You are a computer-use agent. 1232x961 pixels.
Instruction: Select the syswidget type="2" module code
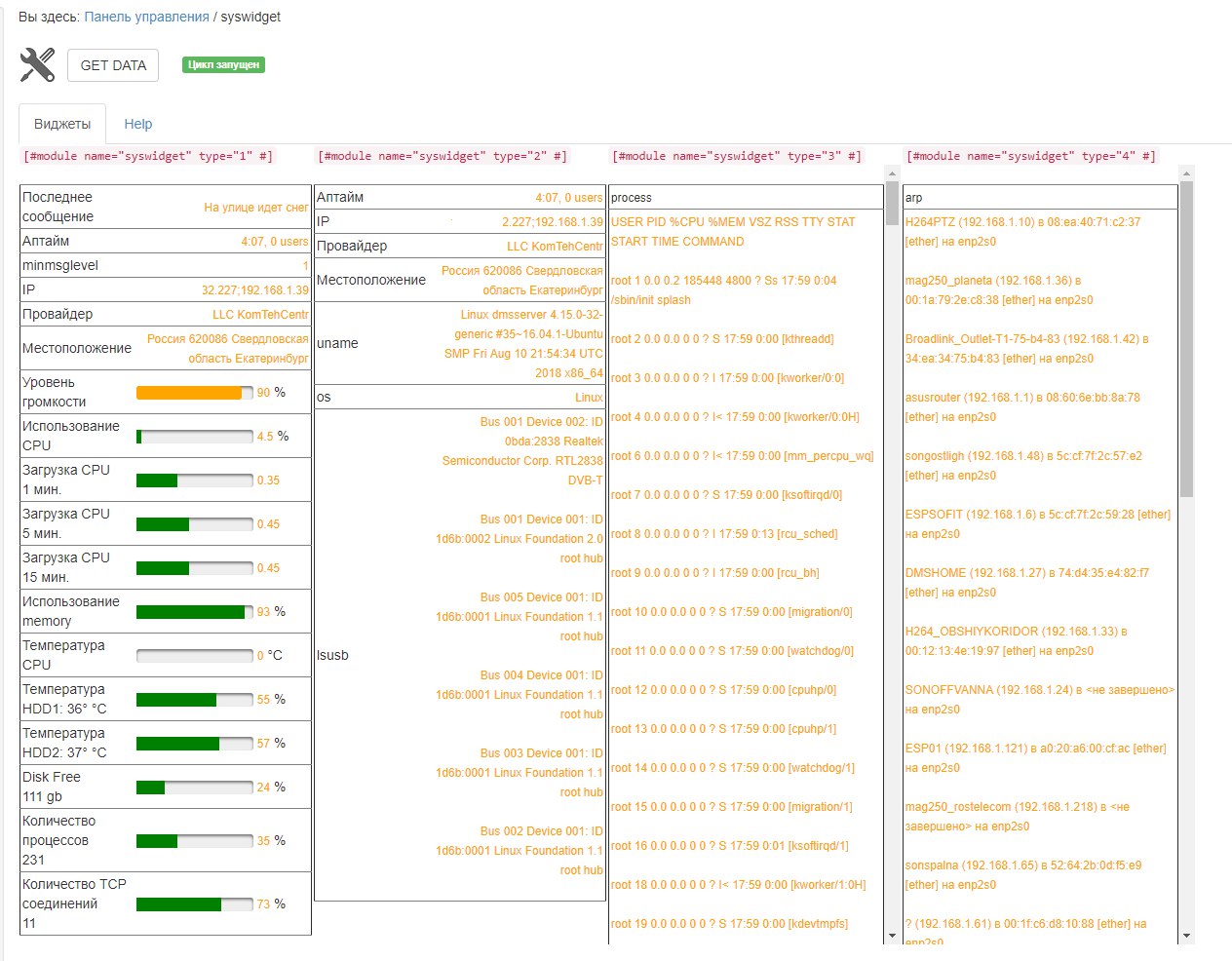pyautogui.click(x=443, y=156)
